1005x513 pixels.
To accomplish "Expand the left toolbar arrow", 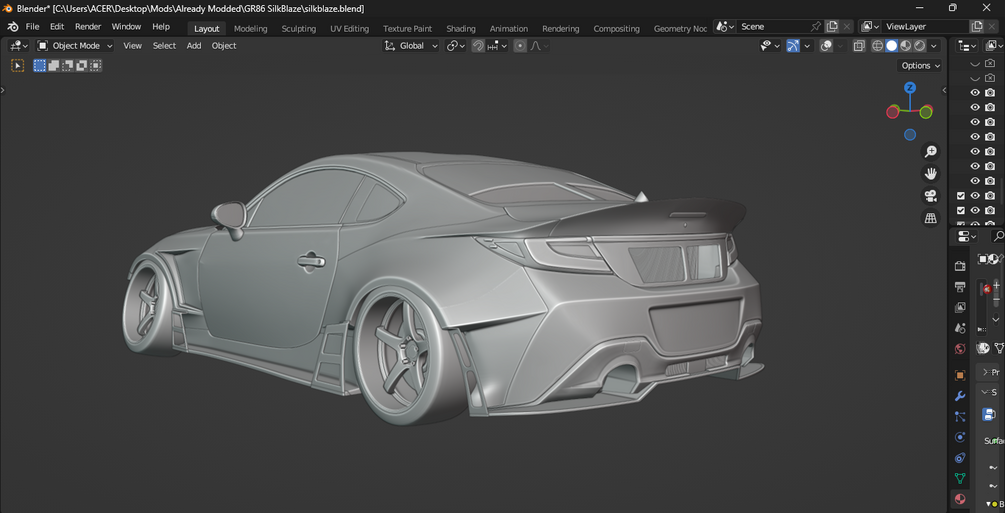I will pyautogui.click(x=3, y=90).
